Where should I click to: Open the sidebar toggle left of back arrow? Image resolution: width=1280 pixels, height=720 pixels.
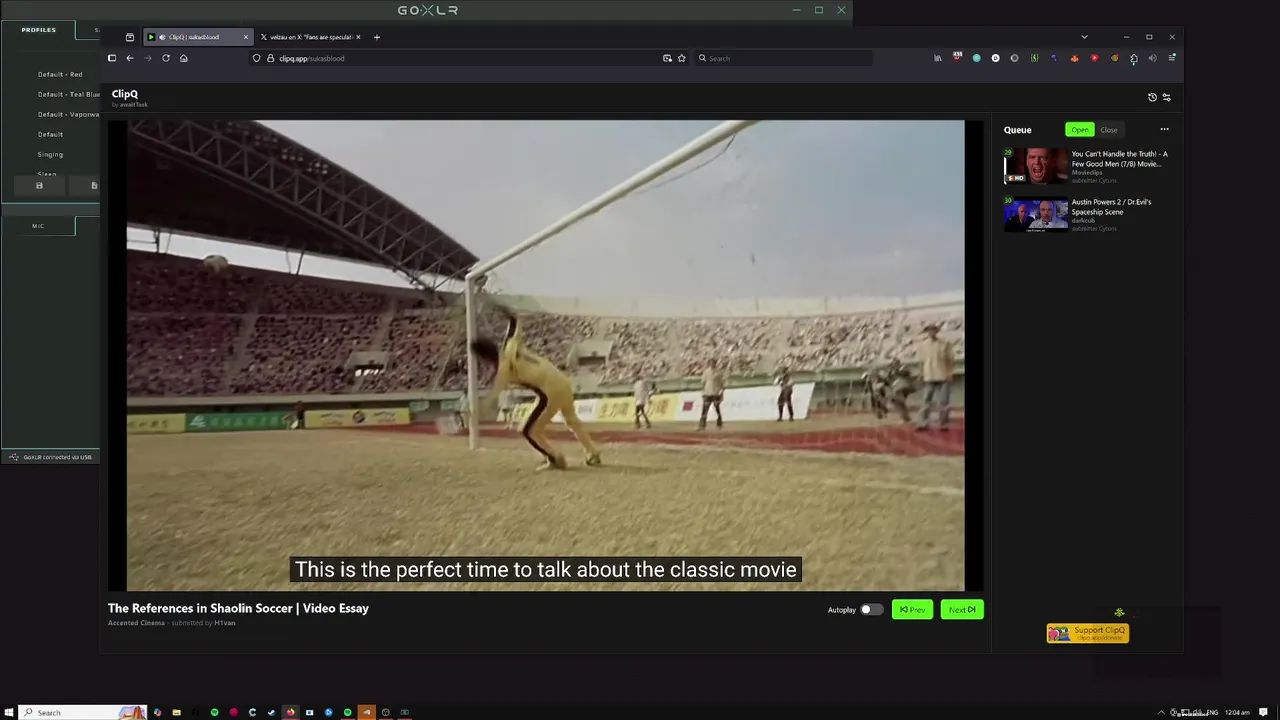click(112, 58)
